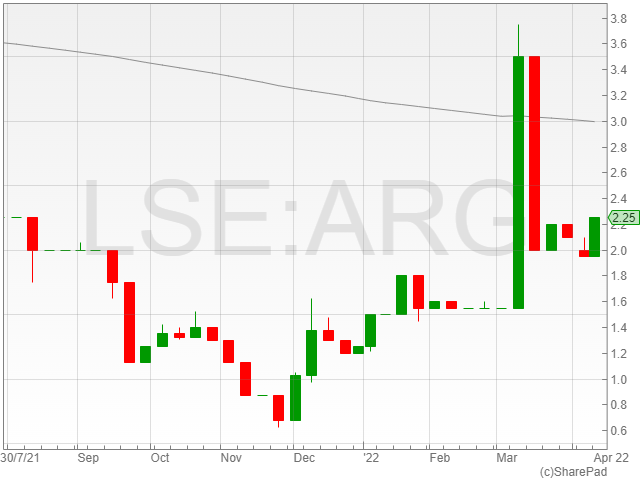640x480 pixels.
Task: Click the tall red March candlestick
Action: pos(535,150)
